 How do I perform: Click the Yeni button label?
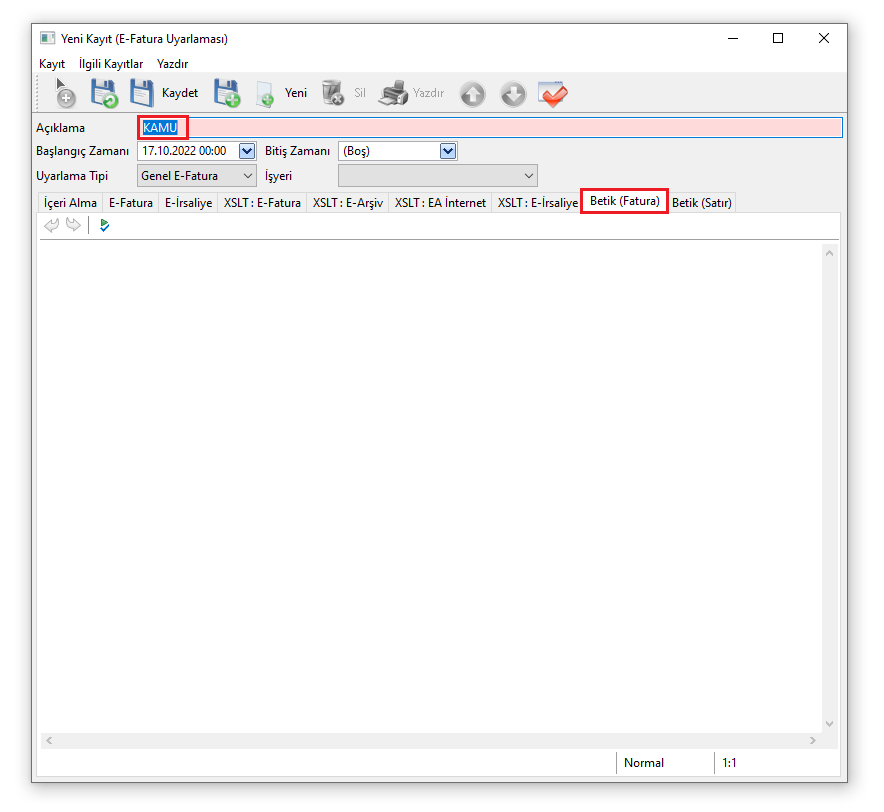[x=296, y=93]
